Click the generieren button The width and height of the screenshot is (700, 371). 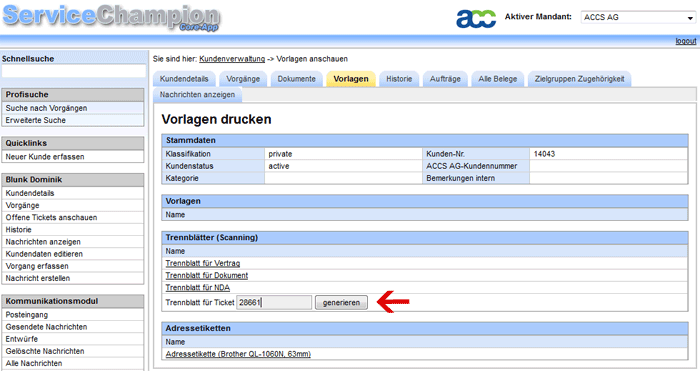point(341,302)
